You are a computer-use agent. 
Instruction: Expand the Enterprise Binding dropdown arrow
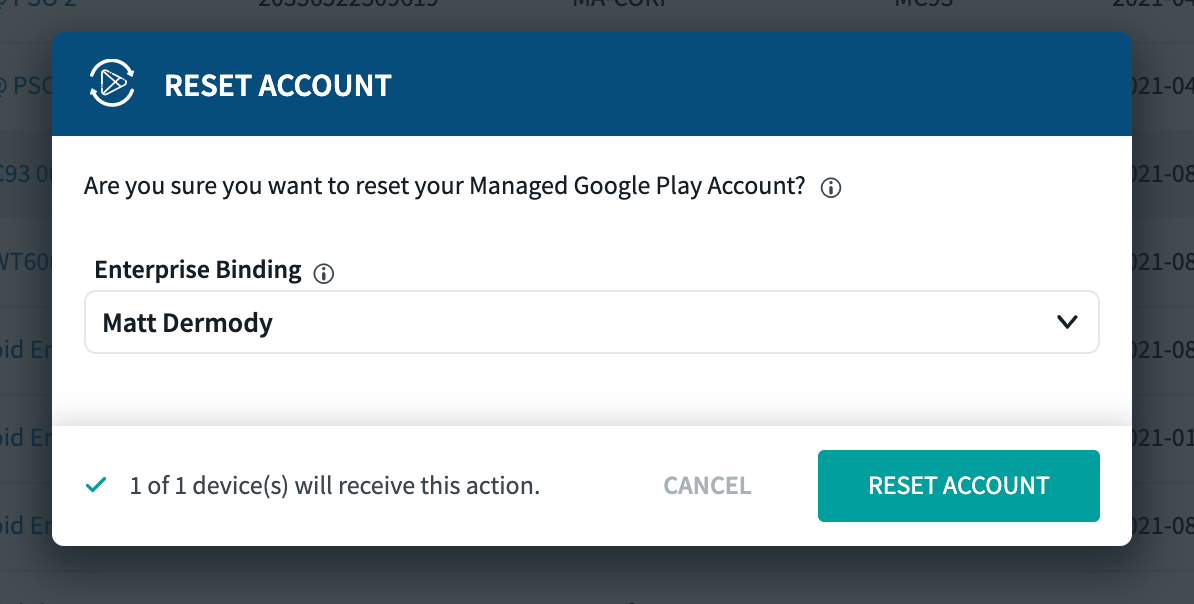1067,322
